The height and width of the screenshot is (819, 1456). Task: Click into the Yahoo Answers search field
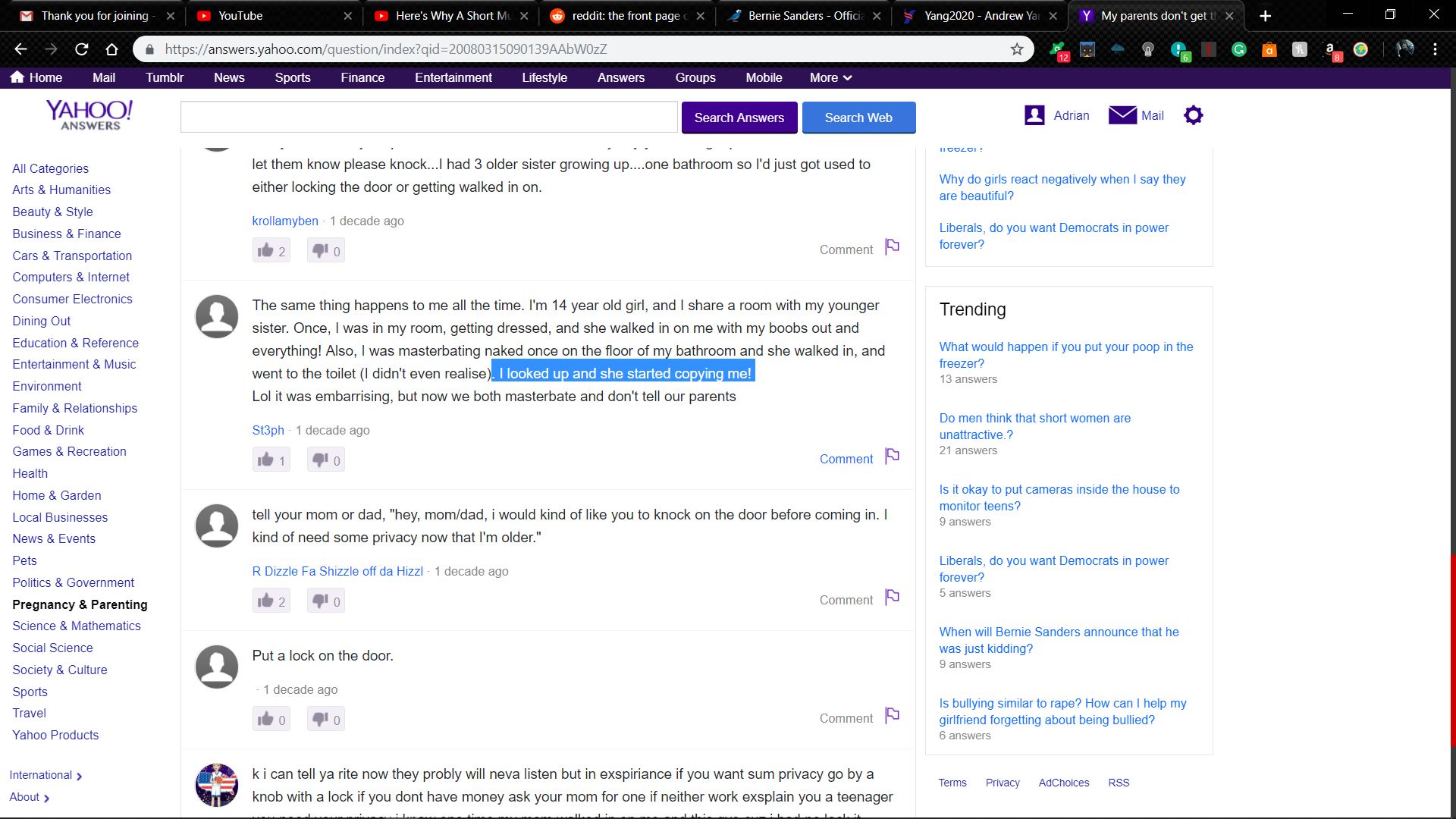point(428,118)
